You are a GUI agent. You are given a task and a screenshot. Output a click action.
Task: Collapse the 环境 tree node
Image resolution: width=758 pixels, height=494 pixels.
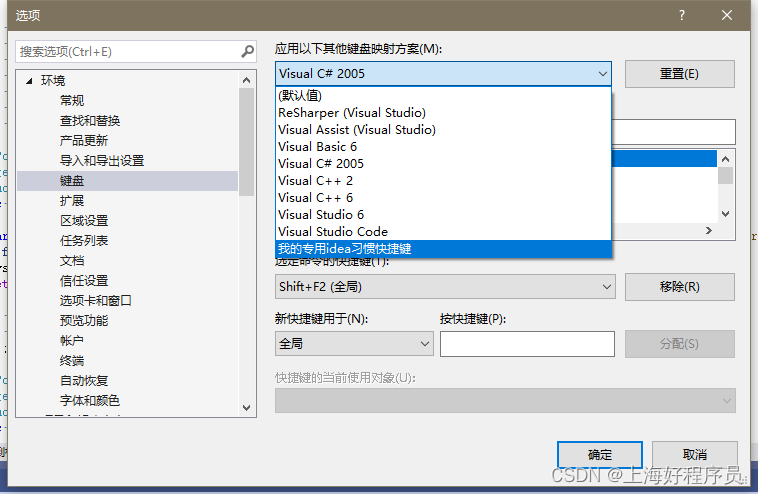click(x=29, y=81)
